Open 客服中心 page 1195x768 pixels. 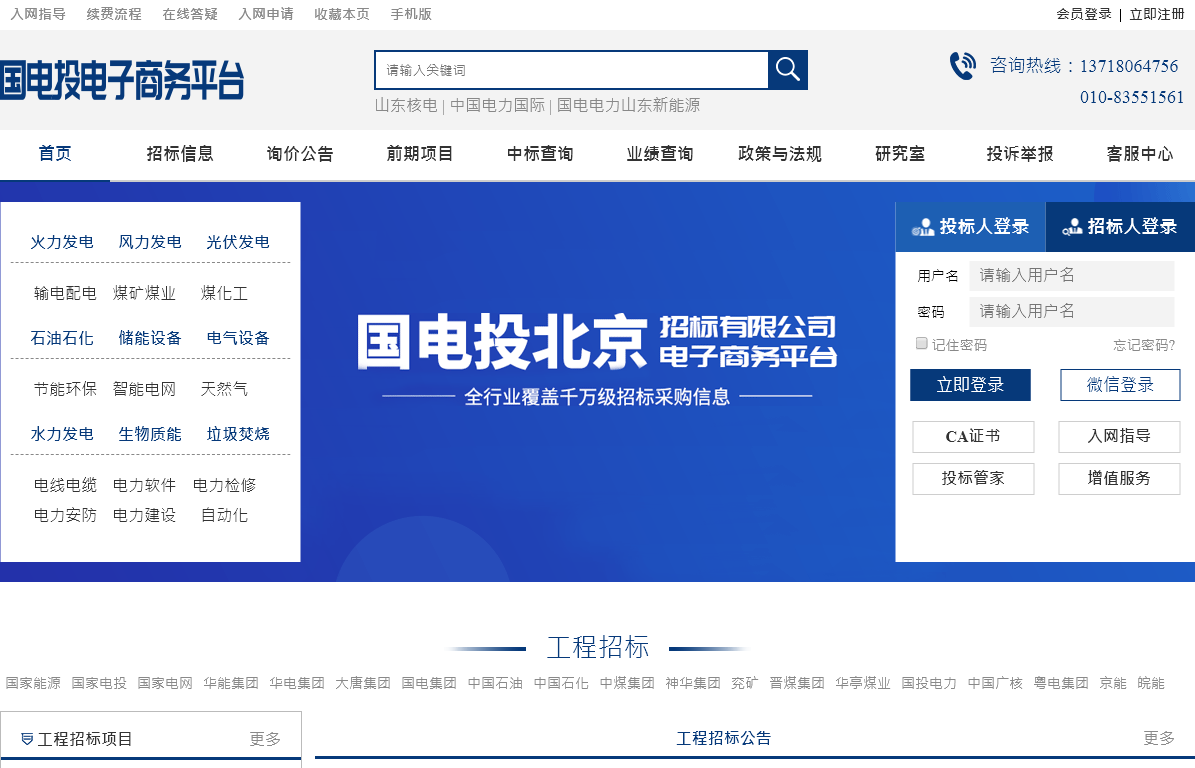1140,154
